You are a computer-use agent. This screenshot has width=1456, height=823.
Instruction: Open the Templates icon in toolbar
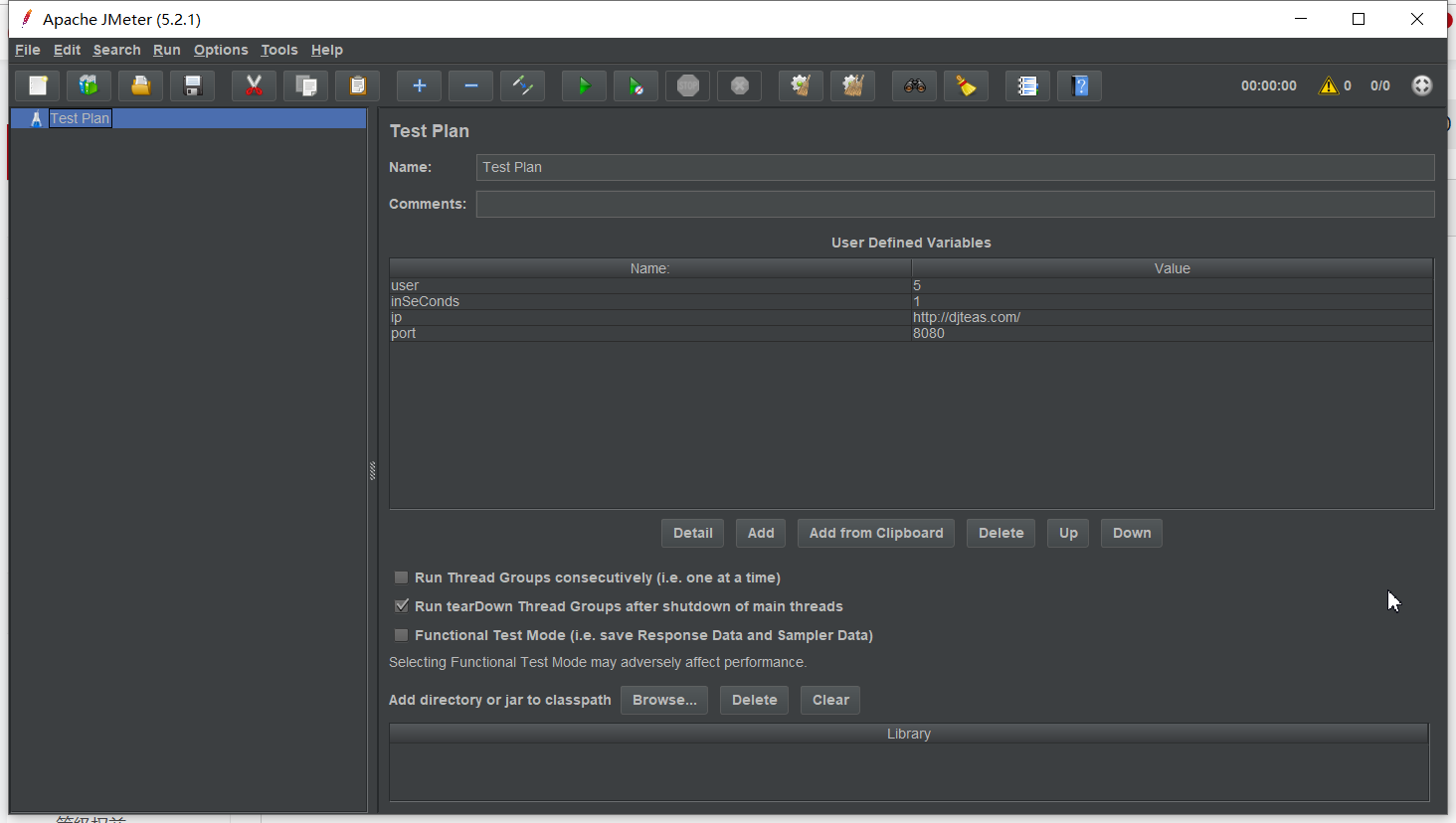(x=90, y=85)
